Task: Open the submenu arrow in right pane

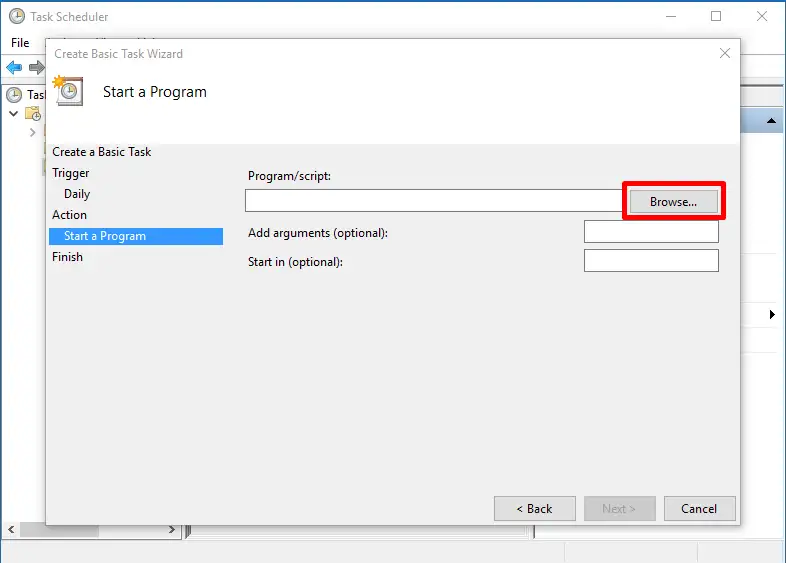Action: [772, 315]
